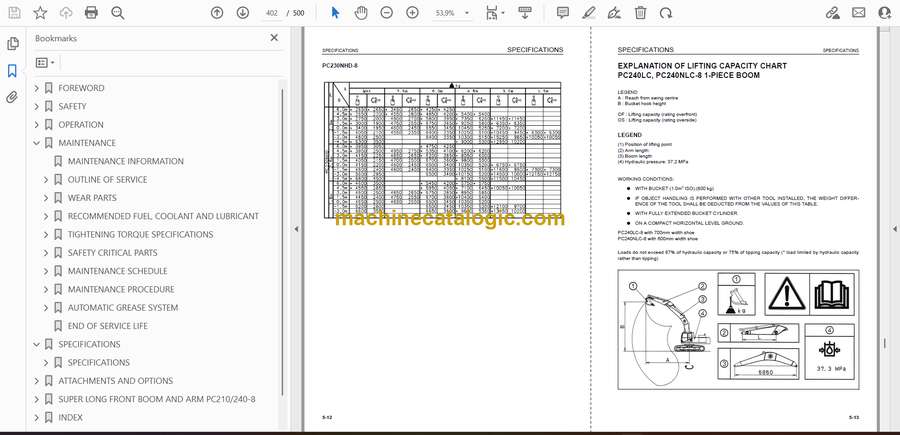The height and width of the screenshot is (435, 900).
Task: Send file by email envelope icon
Action: (859, 13)
